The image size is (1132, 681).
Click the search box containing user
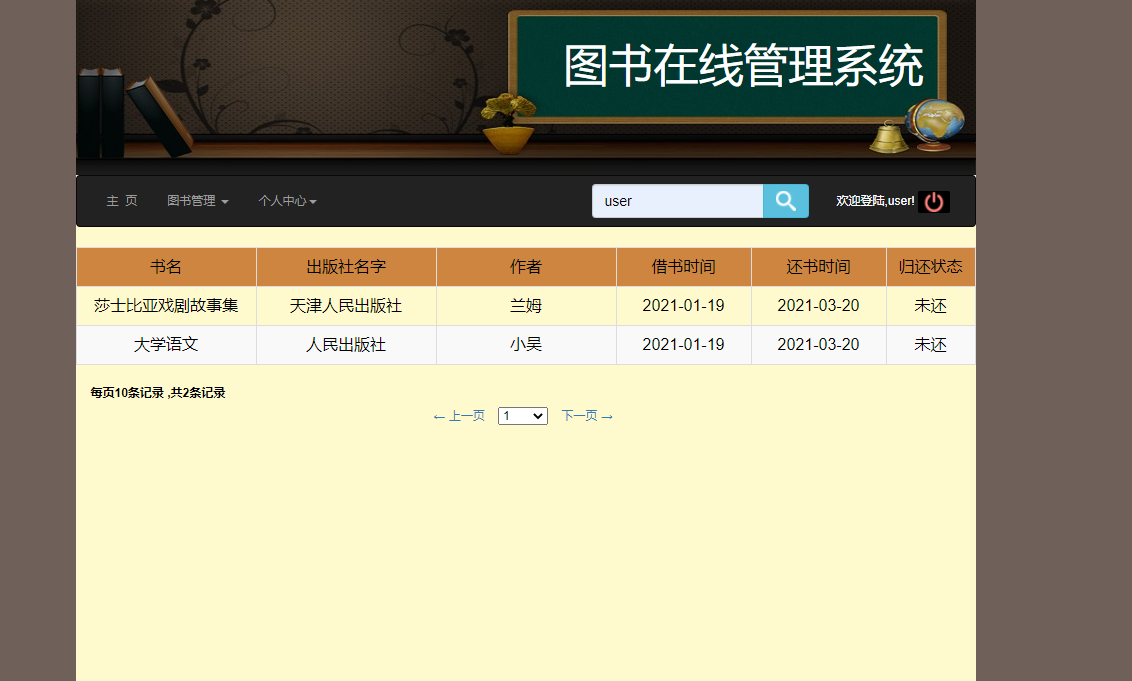677,201
